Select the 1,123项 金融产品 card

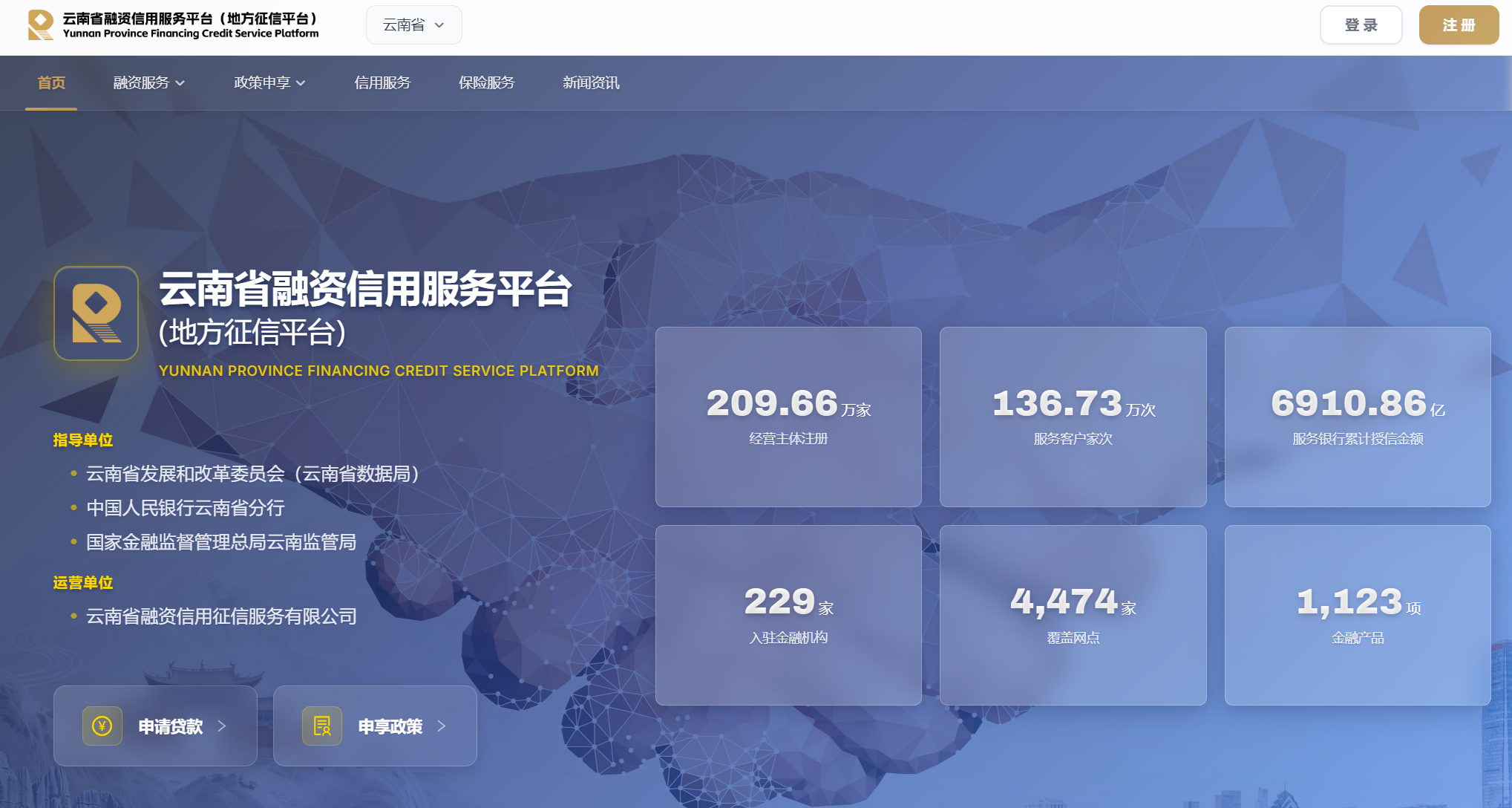point(1358,616)
